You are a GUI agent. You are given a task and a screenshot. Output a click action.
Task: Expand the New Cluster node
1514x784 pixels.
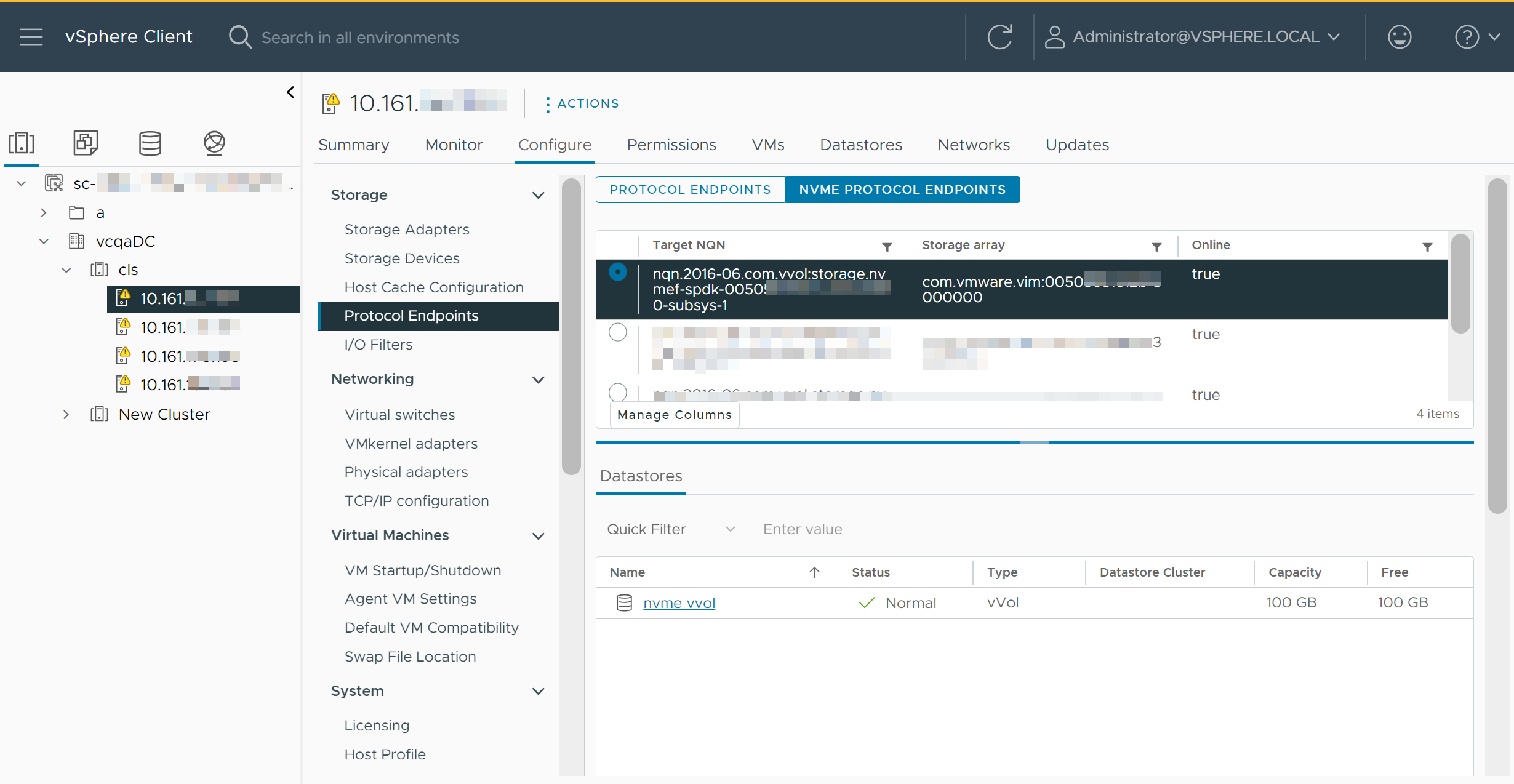click(66, 415)
